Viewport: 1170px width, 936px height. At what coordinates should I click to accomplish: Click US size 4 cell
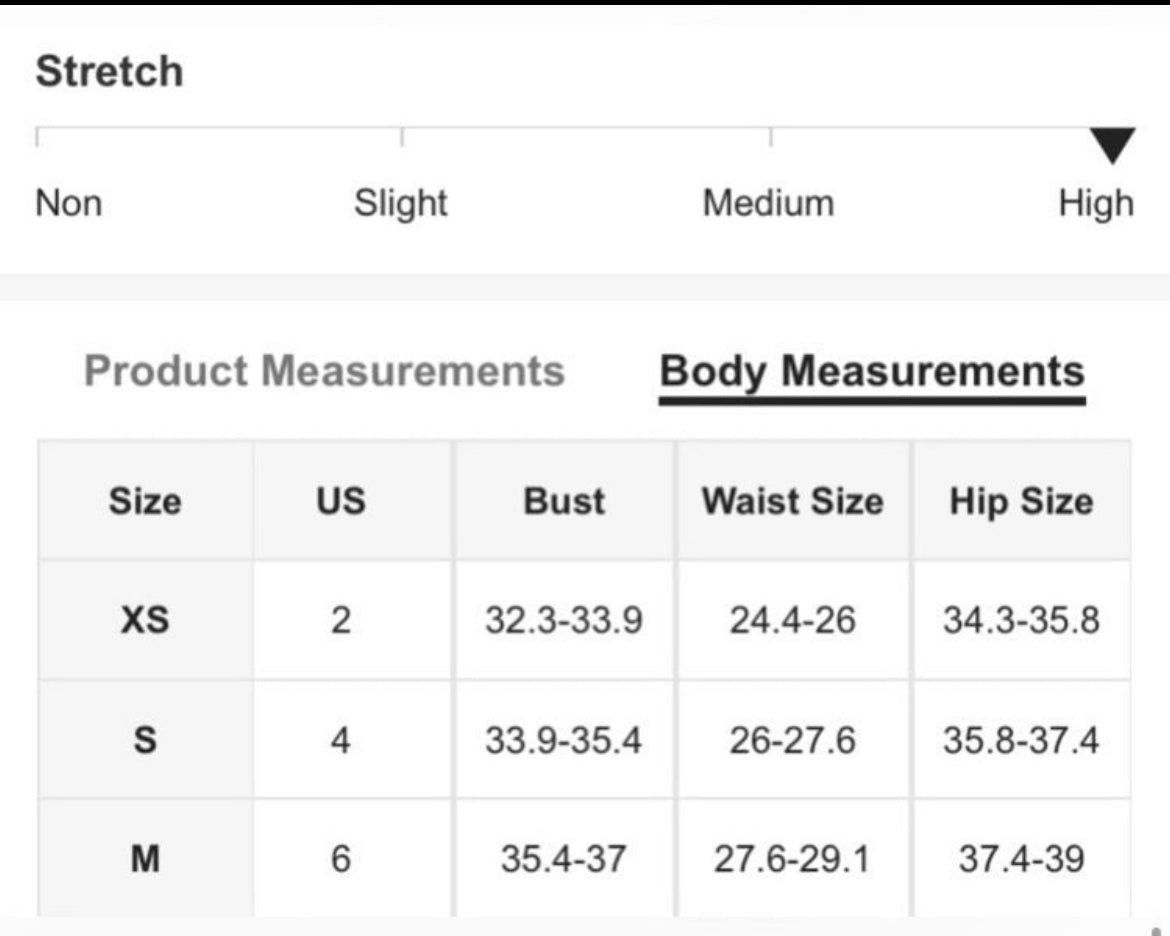tap(341, 740)
